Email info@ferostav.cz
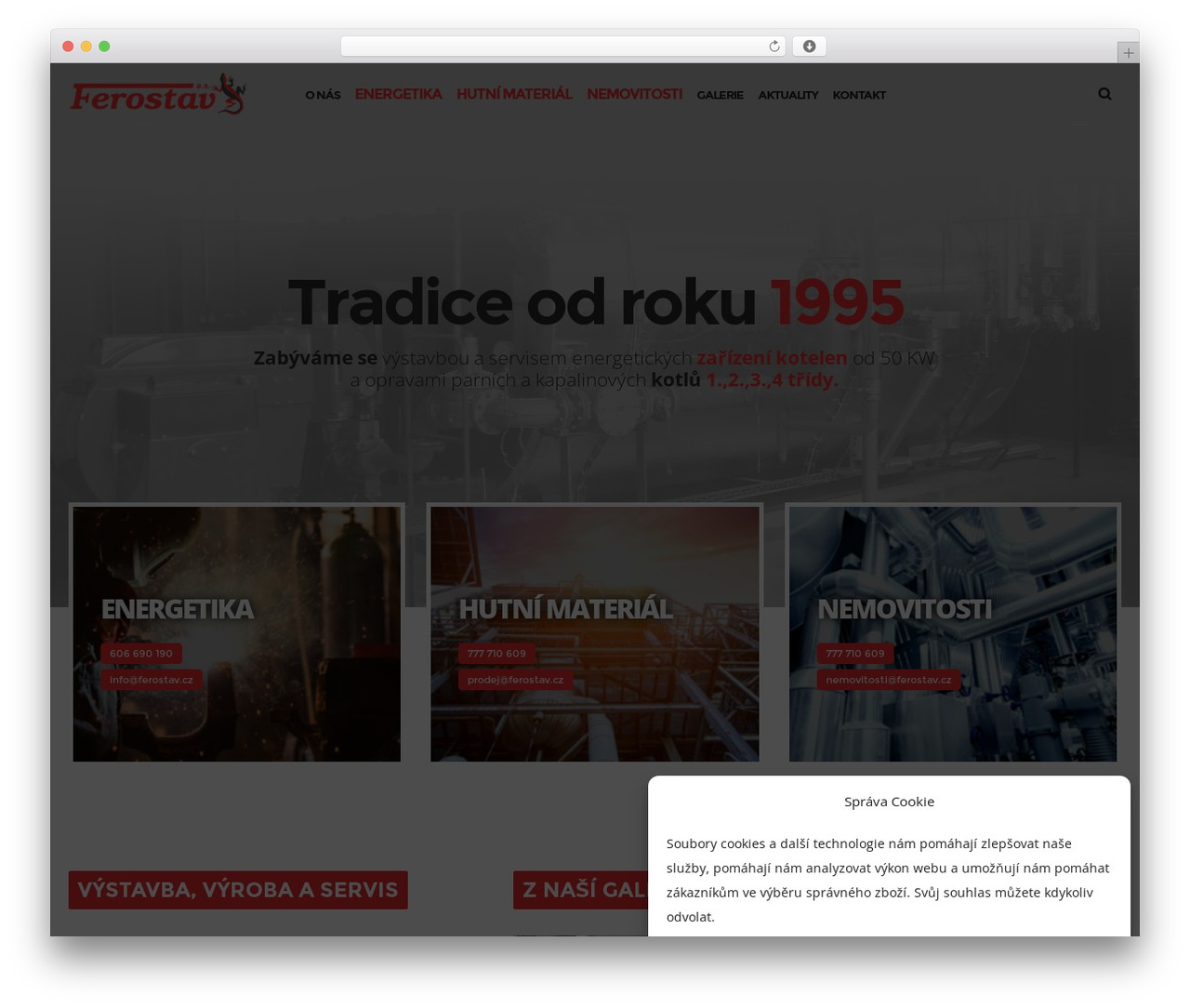The image size is (1190, 1008). click(152, 680)
